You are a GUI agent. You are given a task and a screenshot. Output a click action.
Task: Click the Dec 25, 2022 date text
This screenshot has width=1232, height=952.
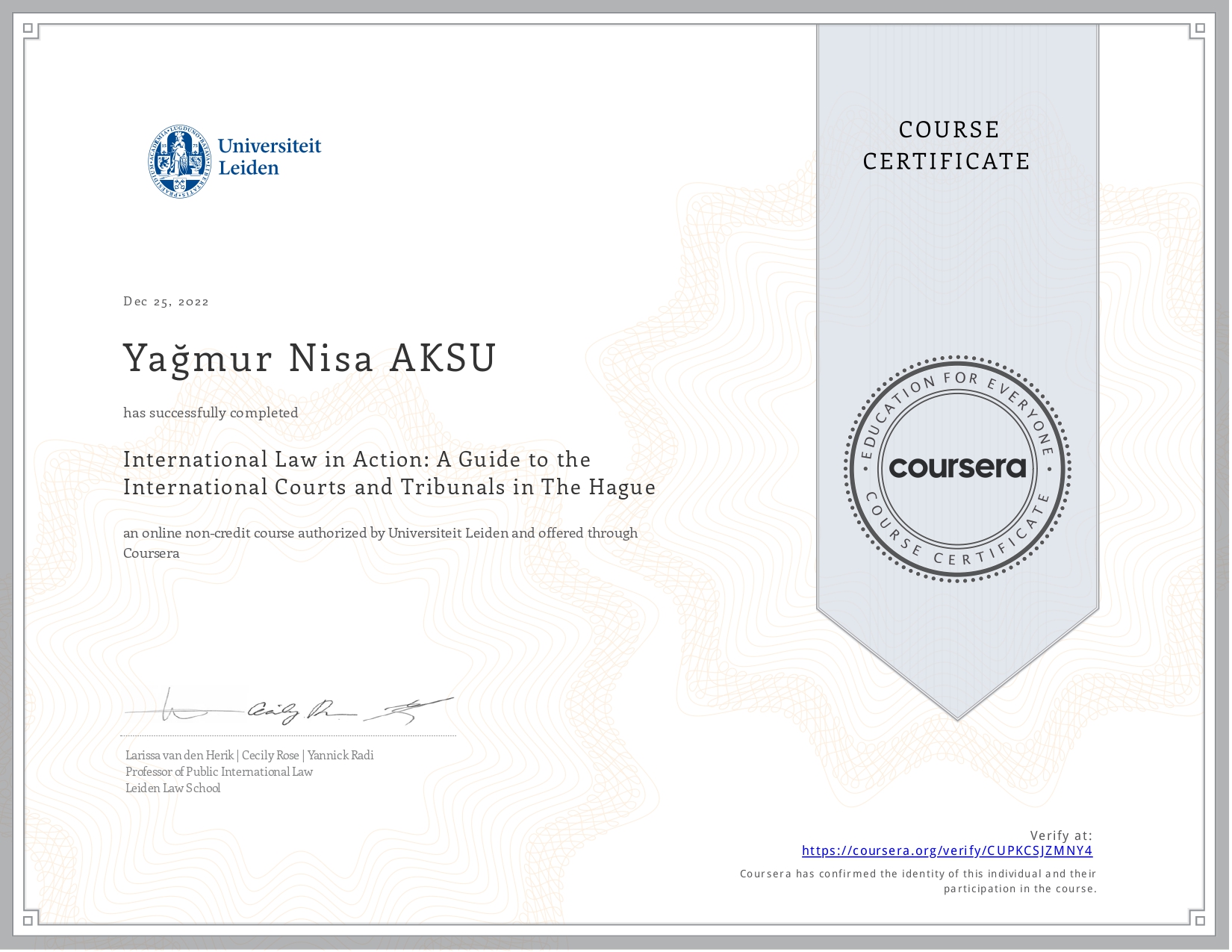pos(166,301)
